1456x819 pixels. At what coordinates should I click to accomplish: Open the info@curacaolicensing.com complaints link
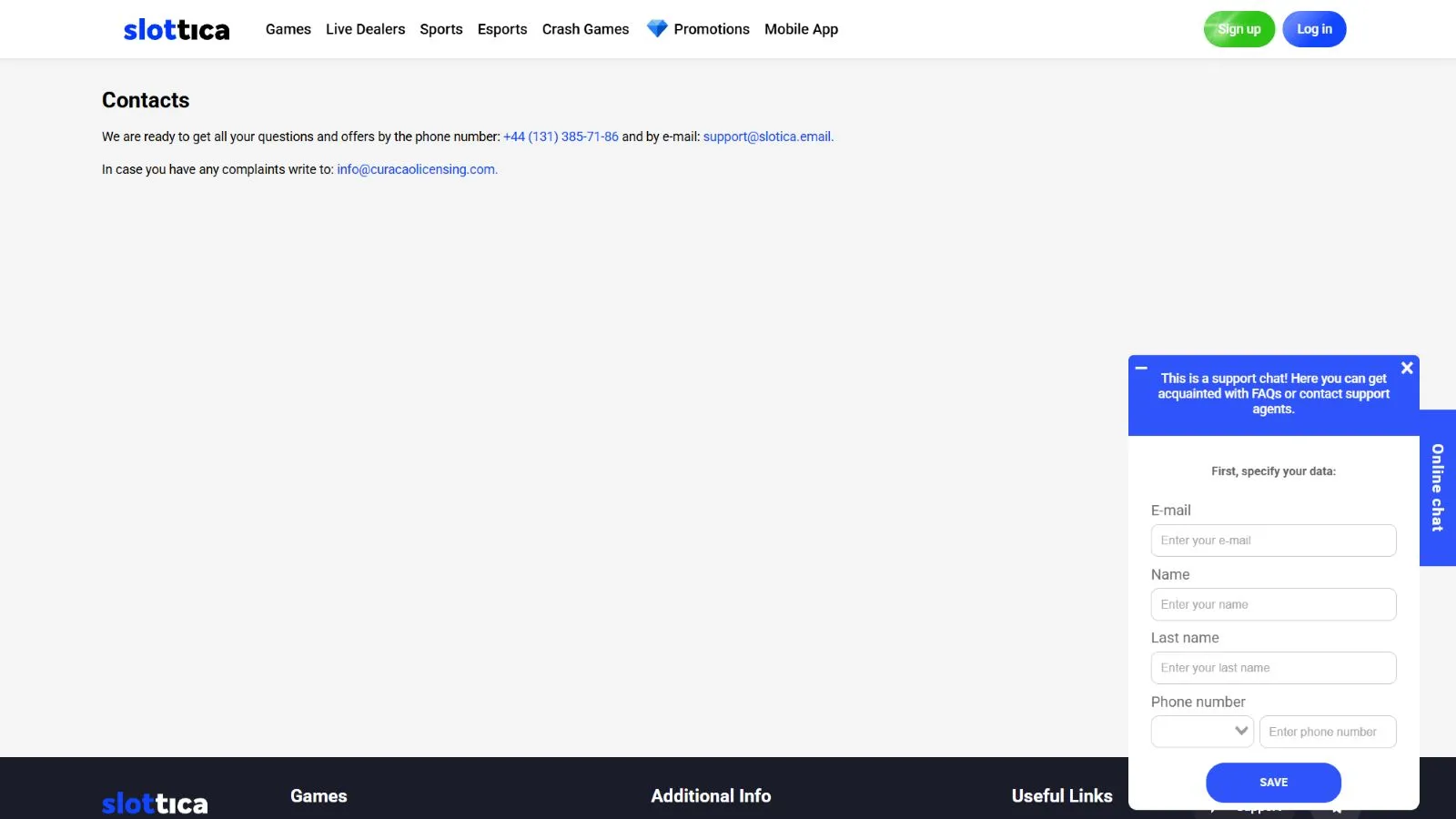417,169
